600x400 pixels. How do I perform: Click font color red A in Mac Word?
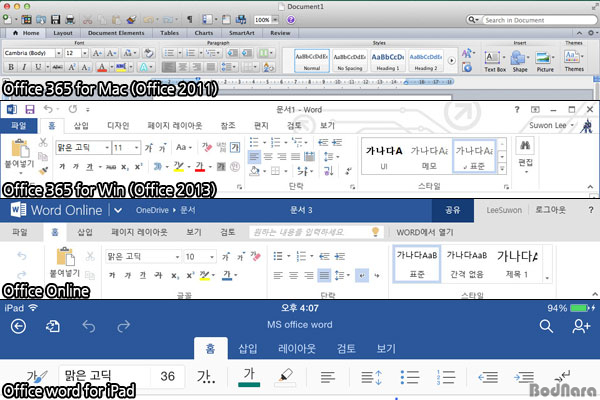pyautogui.click(x=102, y=67)
